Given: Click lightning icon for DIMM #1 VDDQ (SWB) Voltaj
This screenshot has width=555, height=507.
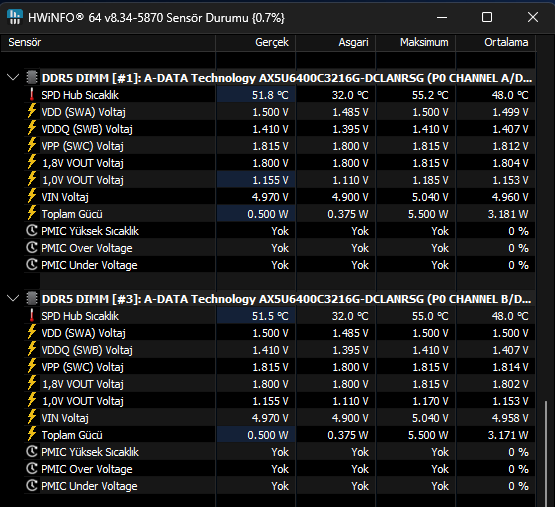Looking at the screenshot, I should coord(32,128).
